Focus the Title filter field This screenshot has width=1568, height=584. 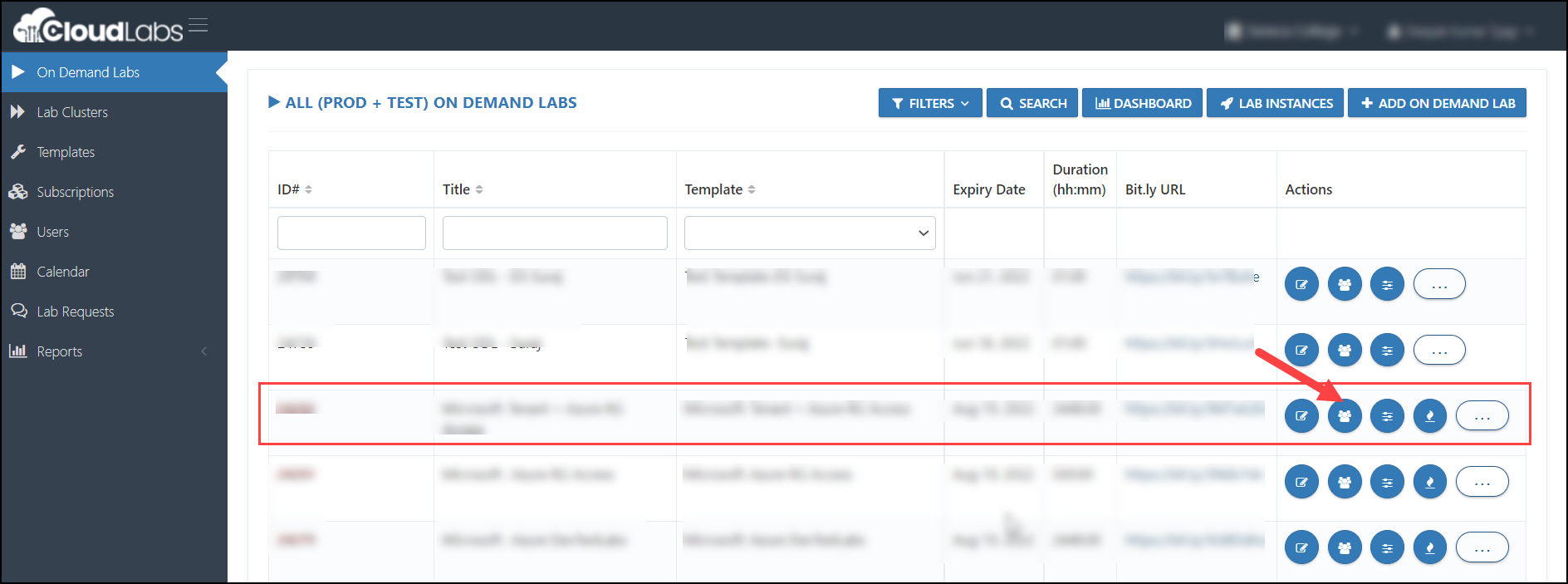555,233
